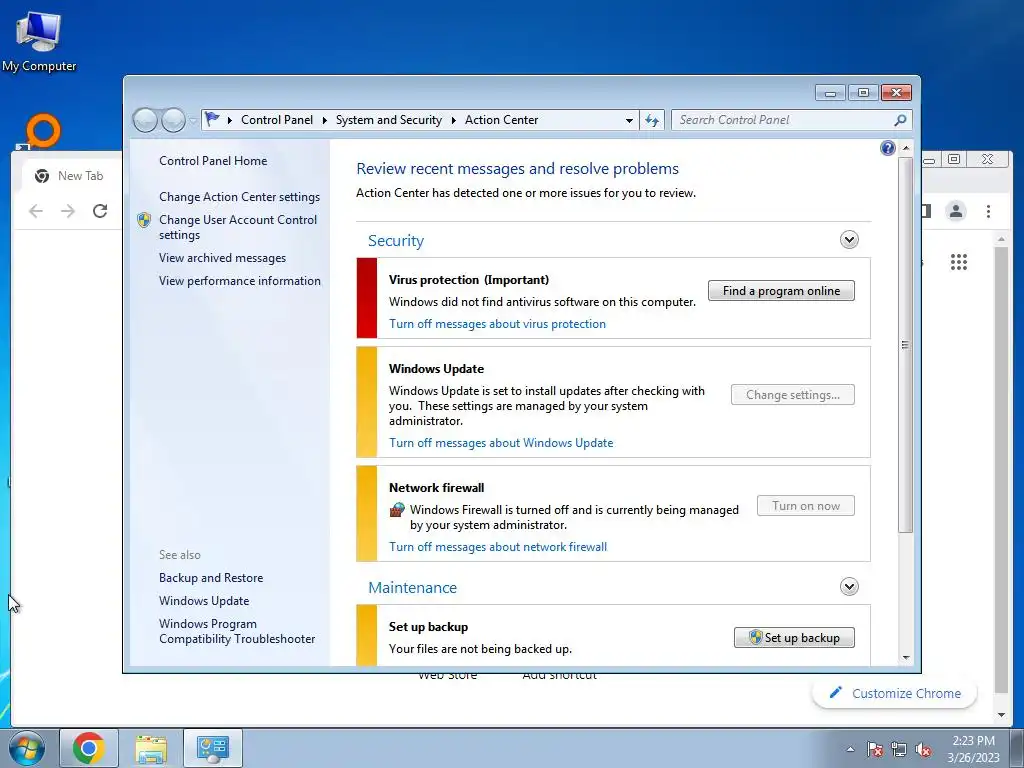Click the search magnifier in Control Panel

(x=901, y=120)
